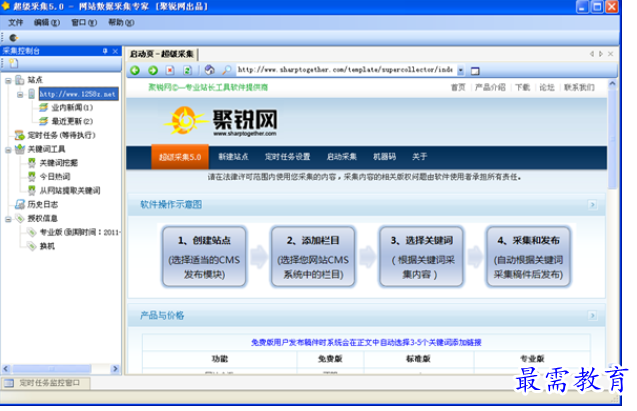The height and width of the screenshot is (411, 637).
Task: Click 关于 in page navigation
Action: (x=420, y=157)
